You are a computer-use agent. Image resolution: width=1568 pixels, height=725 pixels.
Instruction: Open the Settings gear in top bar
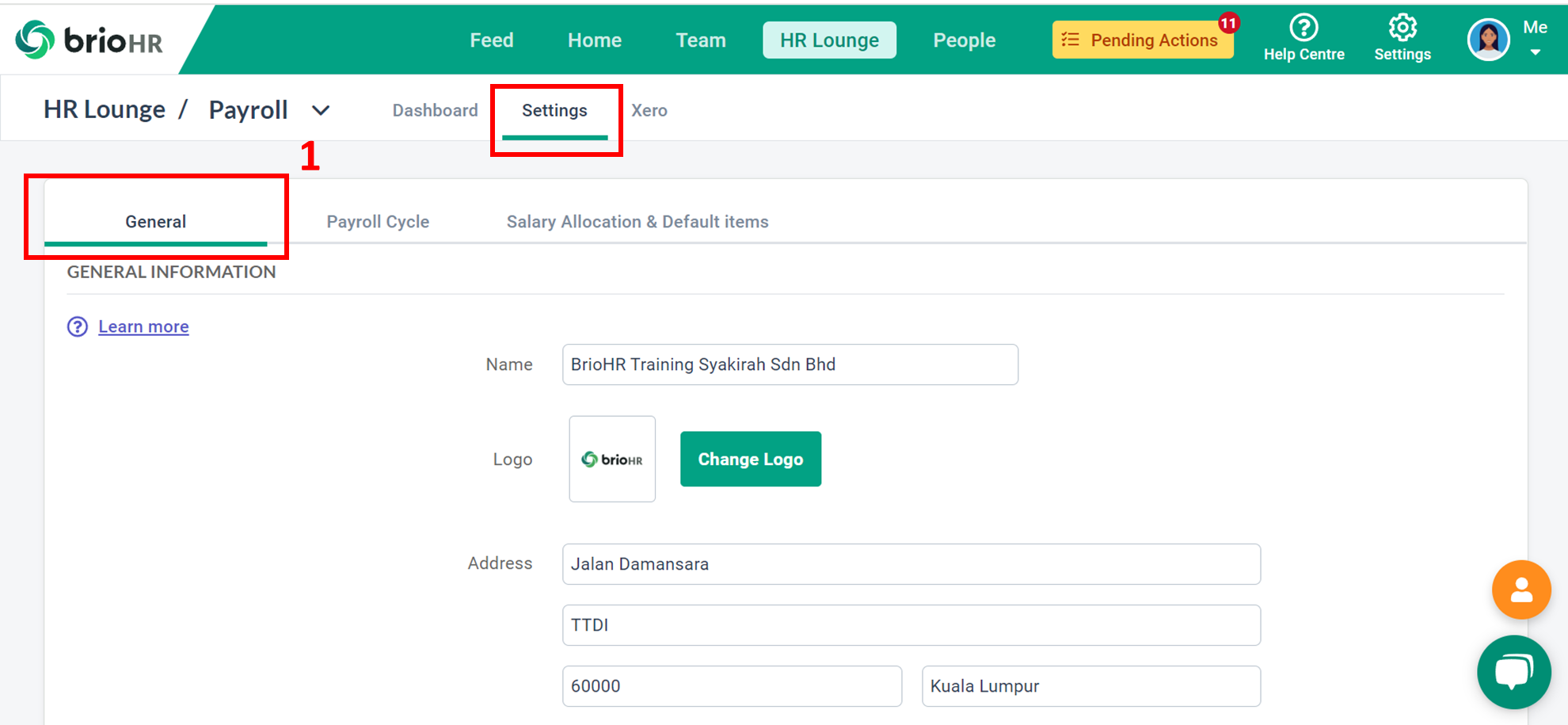tap(1402, 28)
